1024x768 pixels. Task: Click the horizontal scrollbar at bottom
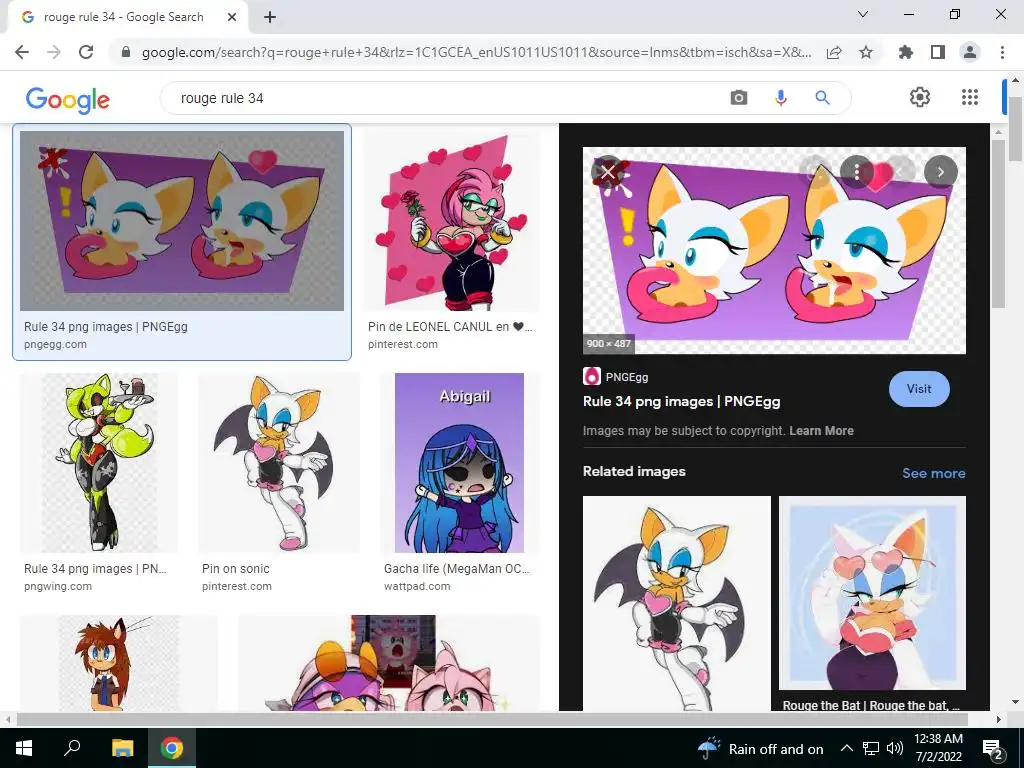pyautogui.click(x=492, y=720)
